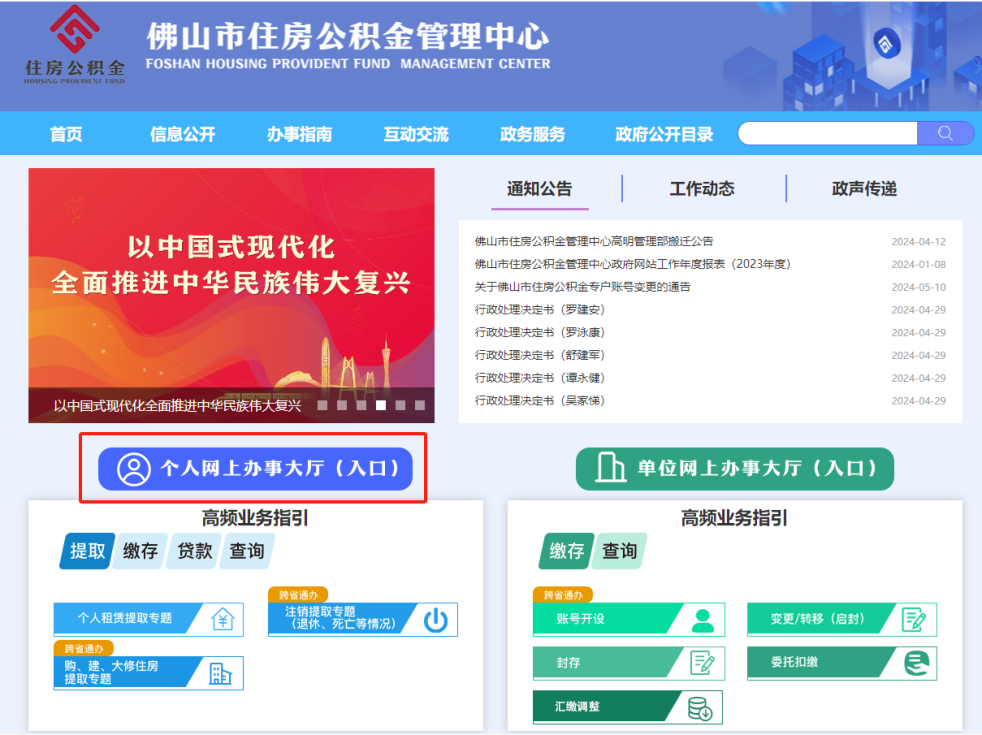This screenshot has height=735, width=982.
Task: Click the person icon on 账号开设
Action: click(703, 619)
